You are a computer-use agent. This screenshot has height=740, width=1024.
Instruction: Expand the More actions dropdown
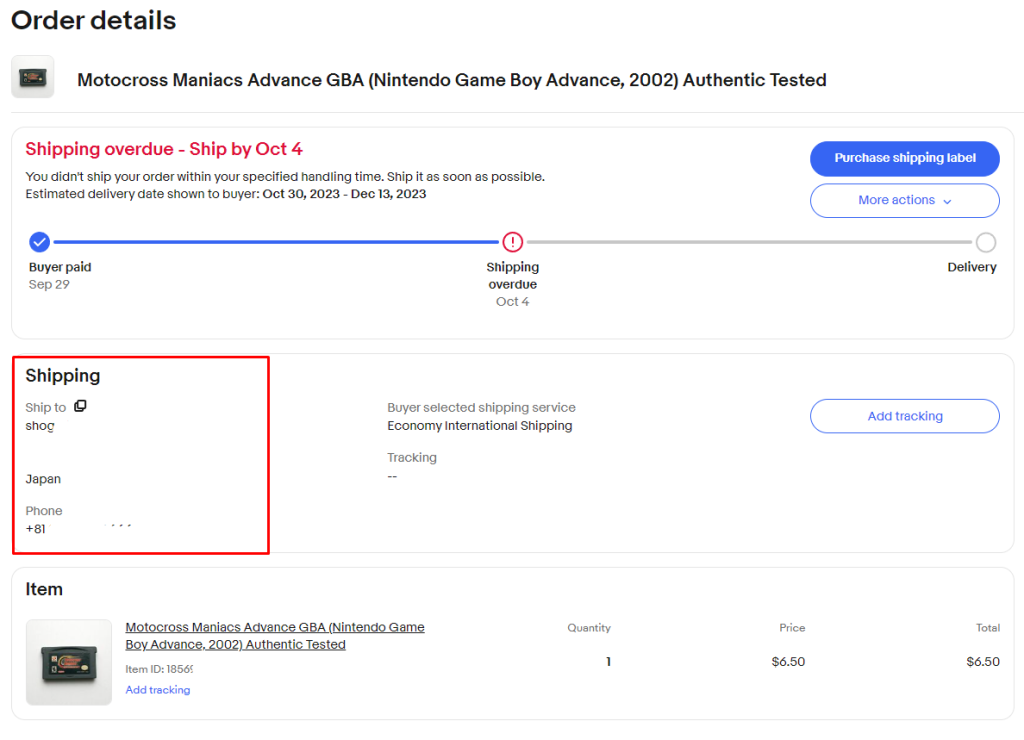904,201
